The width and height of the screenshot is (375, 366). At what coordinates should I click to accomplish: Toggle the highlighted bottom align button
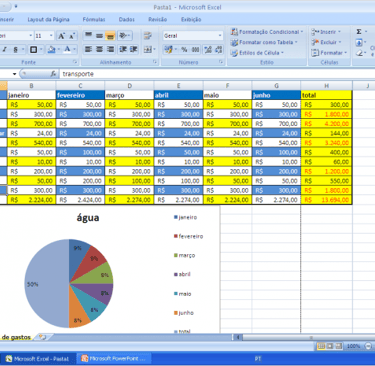click(x=110, y=35)
